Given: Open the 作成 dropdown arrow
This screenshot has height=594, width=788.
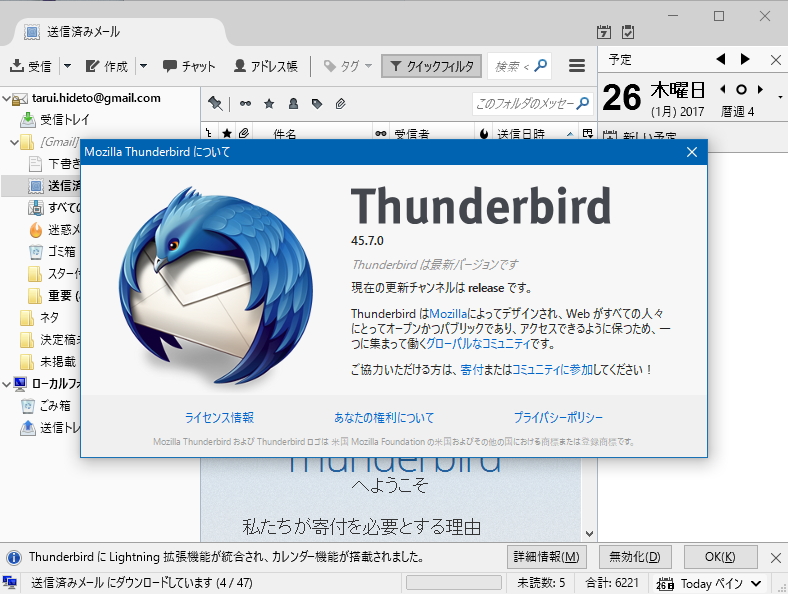Looking at the screenshot, I should pyautogui.click(x=143, y=66).
